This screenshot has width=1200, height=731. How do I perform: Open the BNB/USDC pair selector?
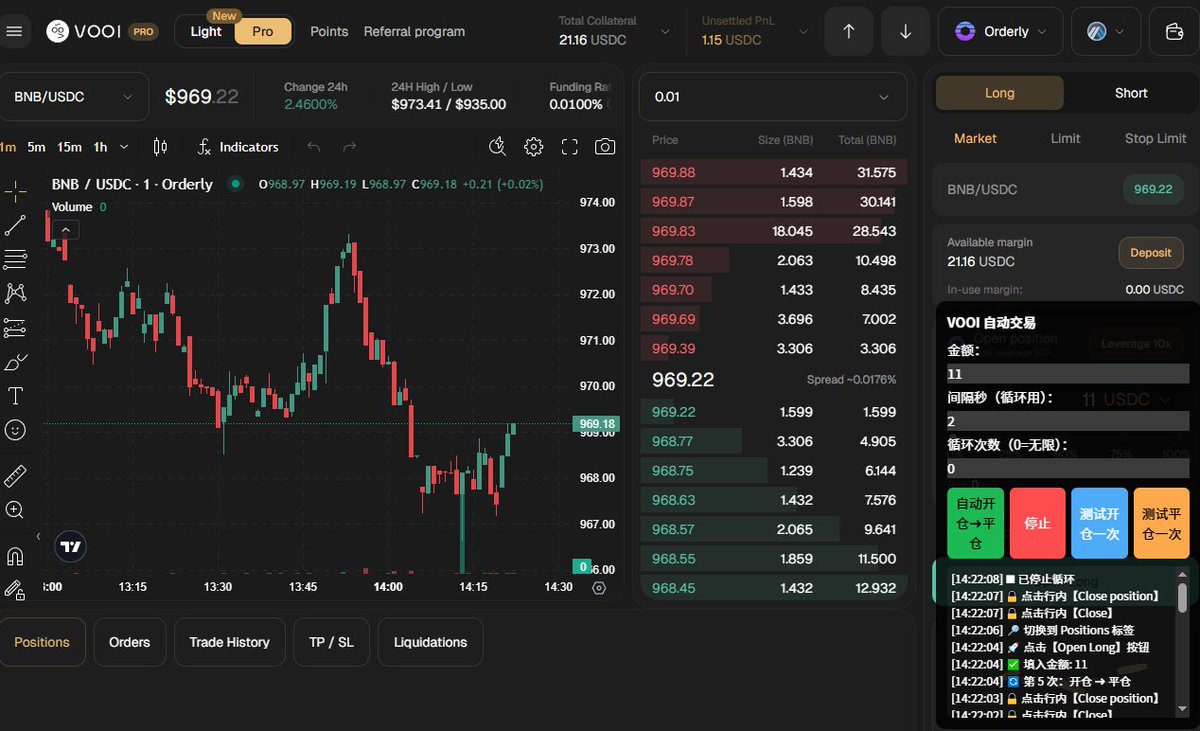coord(73,97)
